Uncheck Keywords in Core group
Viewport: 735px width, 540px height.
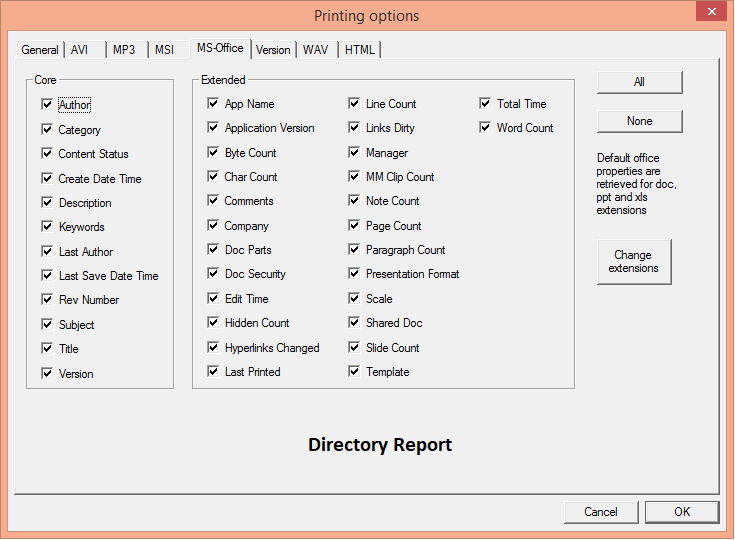coord(47,226)
